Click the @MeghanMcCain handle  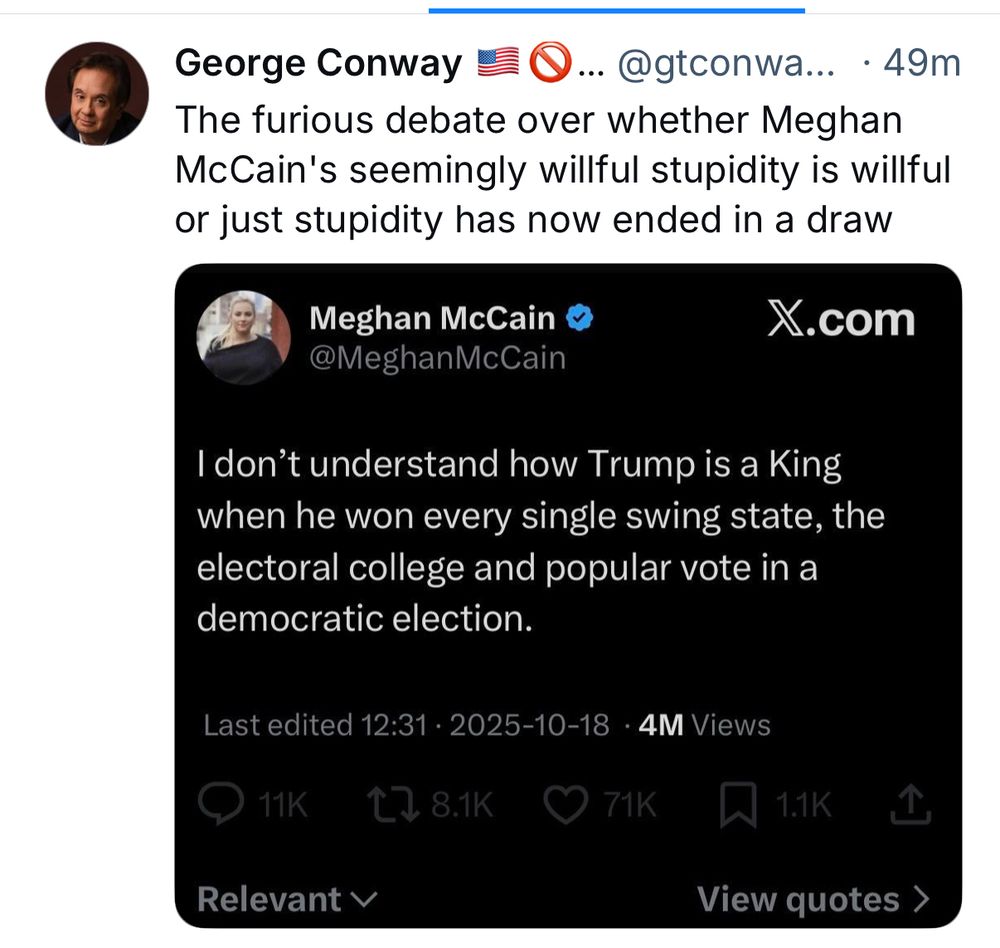click(x=437, y=358)
